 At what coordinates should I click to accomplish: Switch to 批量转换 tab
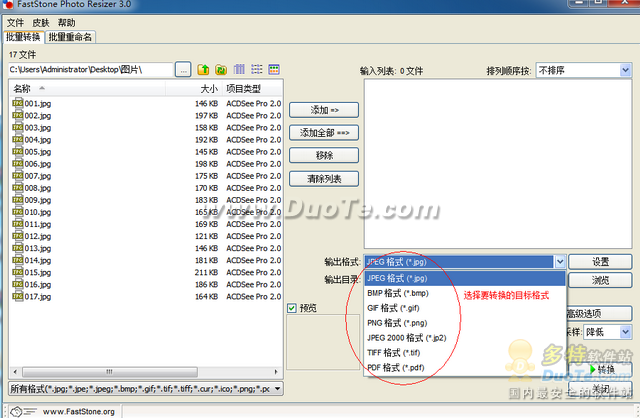pos(23,37)
